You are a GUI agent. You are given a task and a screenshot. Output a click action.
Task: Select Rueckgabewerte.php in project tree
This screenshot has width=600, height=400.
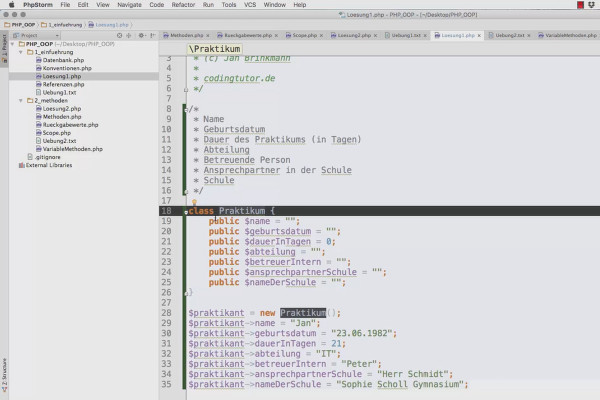pos(70,125)
